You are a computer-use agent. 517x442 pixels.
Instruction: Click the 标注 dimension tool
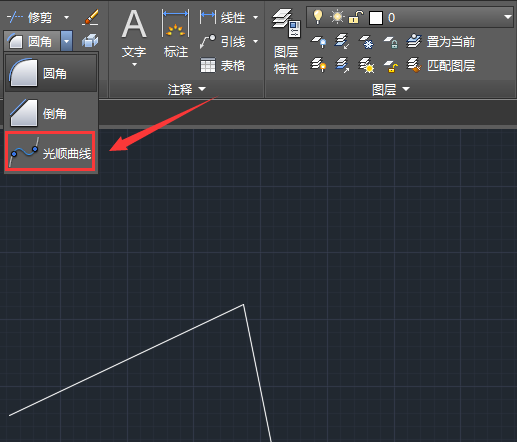[176, 33]
